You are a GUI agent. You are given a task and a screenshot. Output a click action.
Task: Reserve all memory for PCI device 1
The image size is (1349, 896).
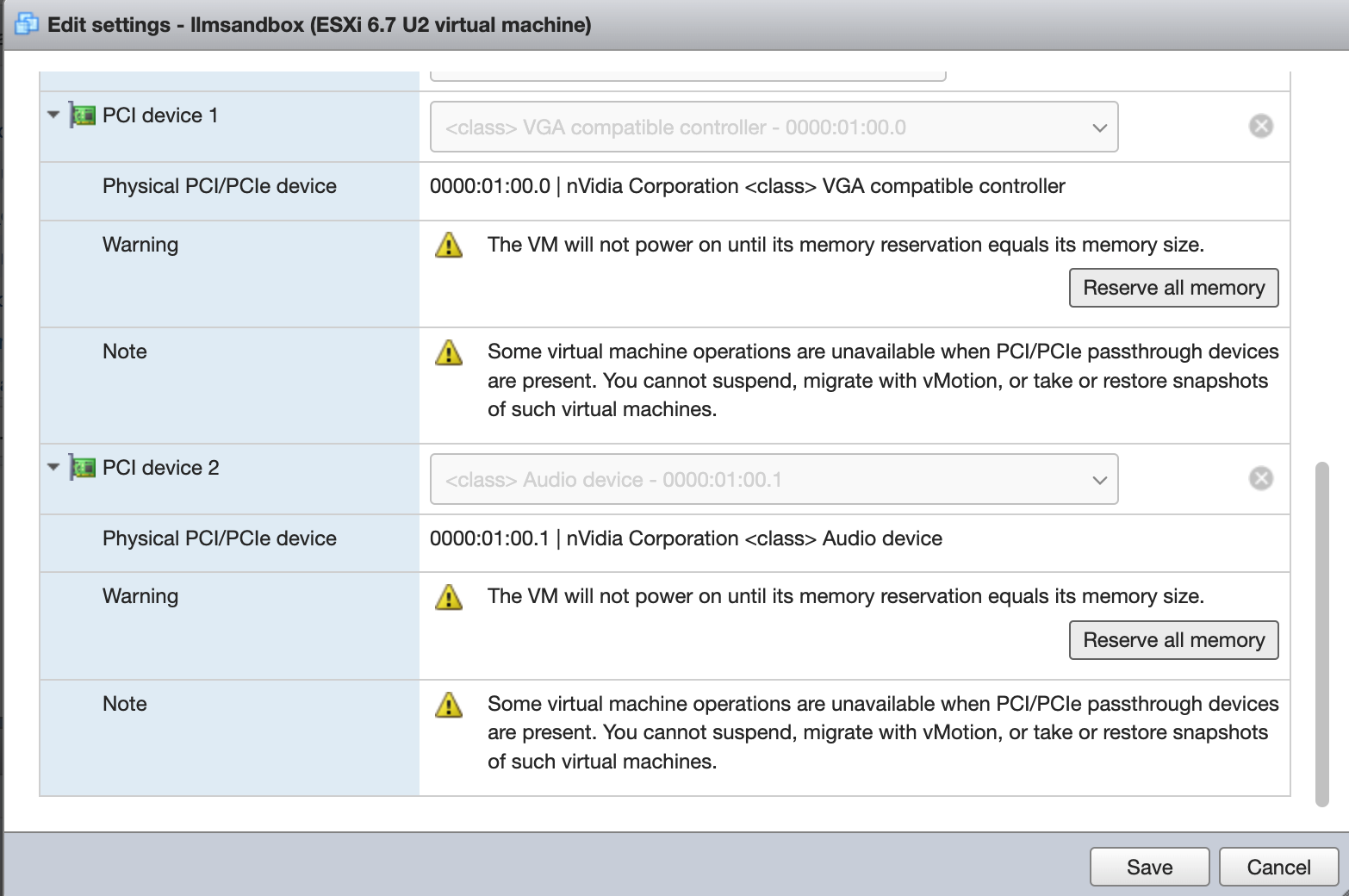[x=1173, y=288]
